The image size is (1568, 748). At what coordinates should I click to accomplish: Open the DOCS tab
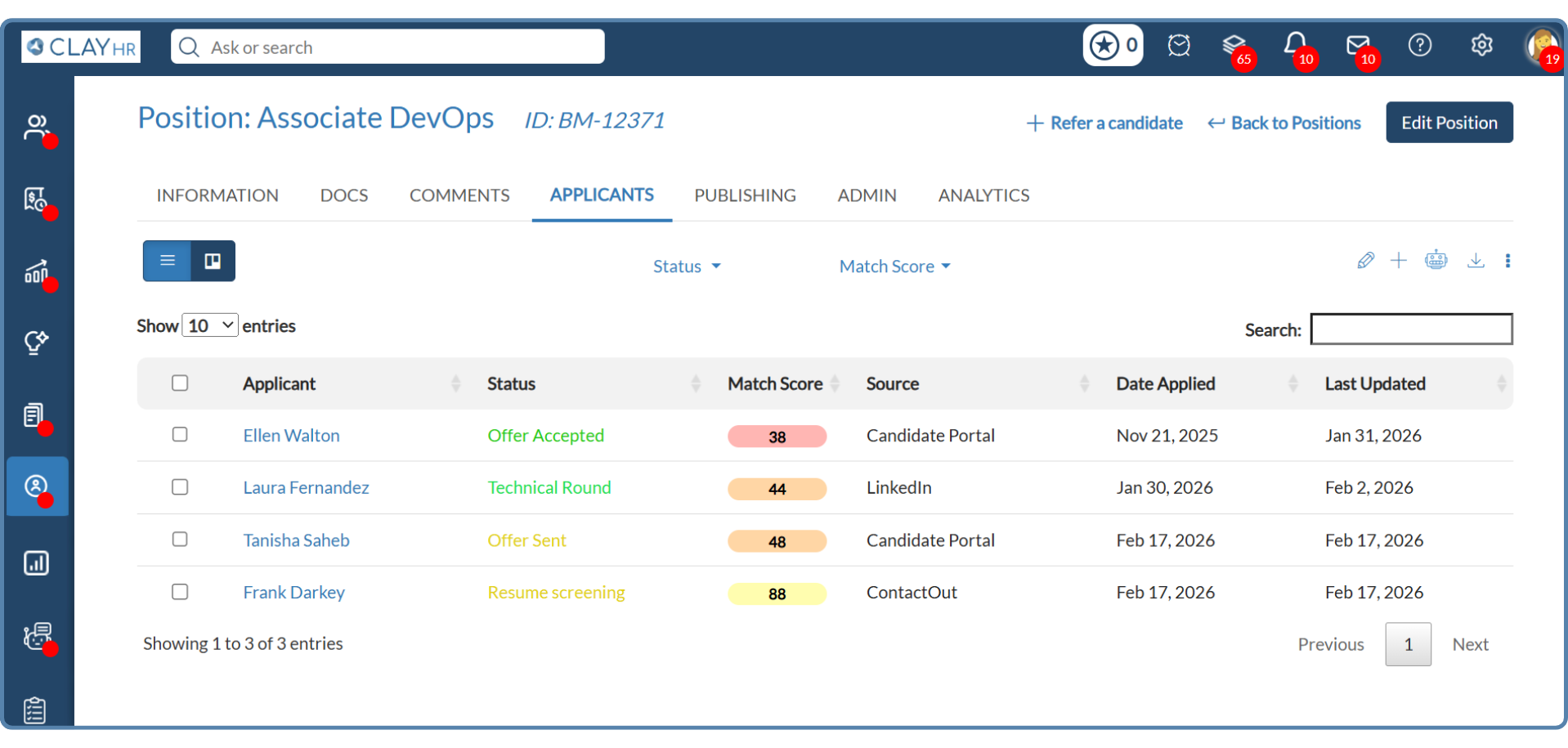point(344,195)
